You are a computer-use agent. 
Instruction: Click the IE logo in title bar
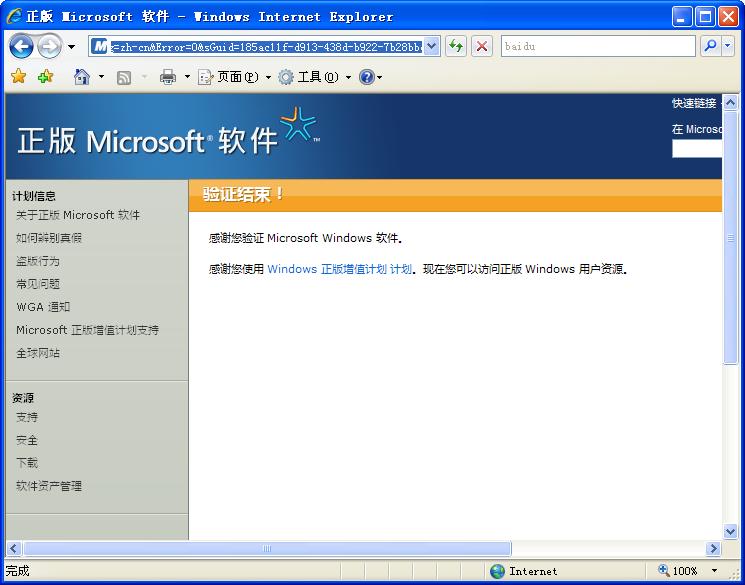15,16
